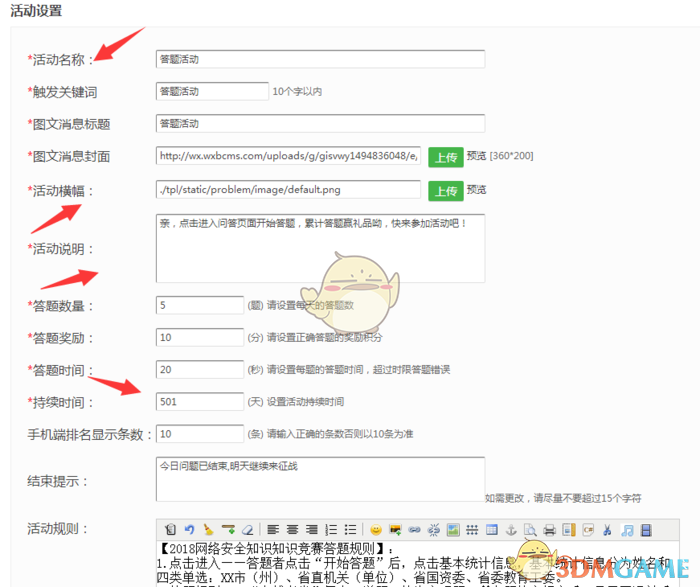The height and width of the screenshot is (587, 700).
Task: Click the 图文消息标题 input field
Action: [320, 124]
